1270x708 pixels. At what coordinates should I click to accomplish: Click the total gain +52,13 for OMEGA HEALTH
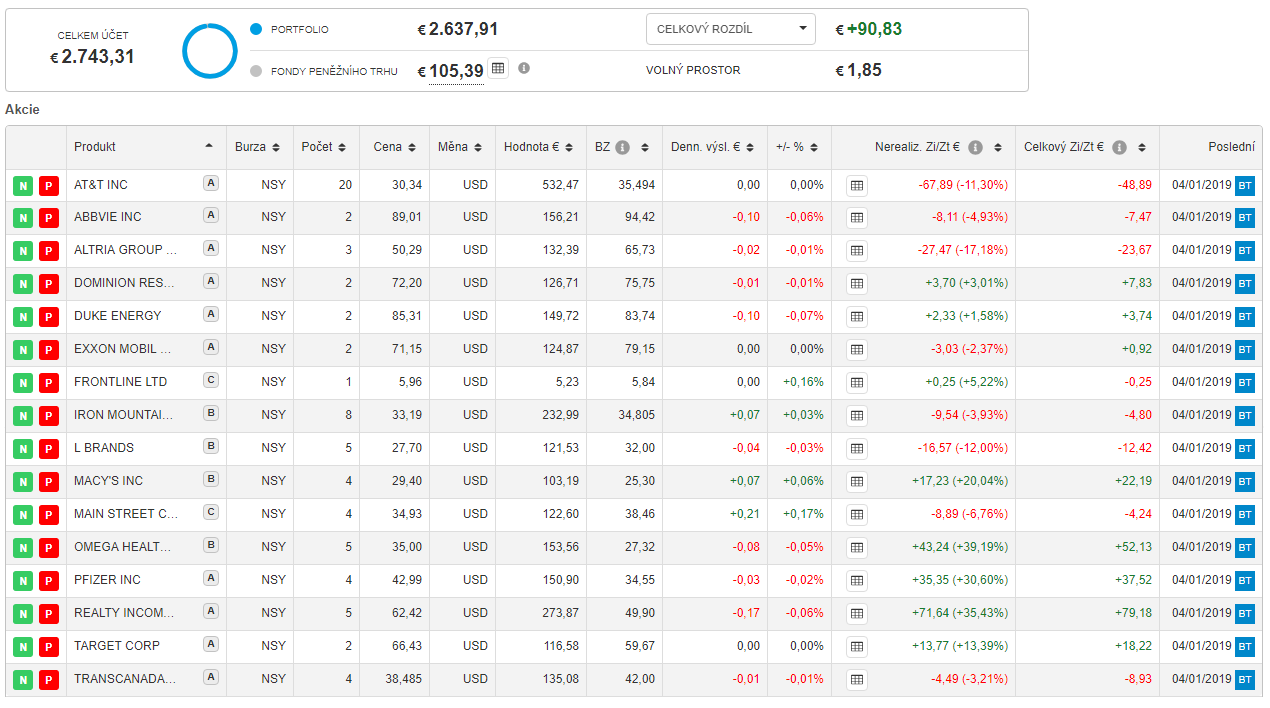click(1133, 547)
